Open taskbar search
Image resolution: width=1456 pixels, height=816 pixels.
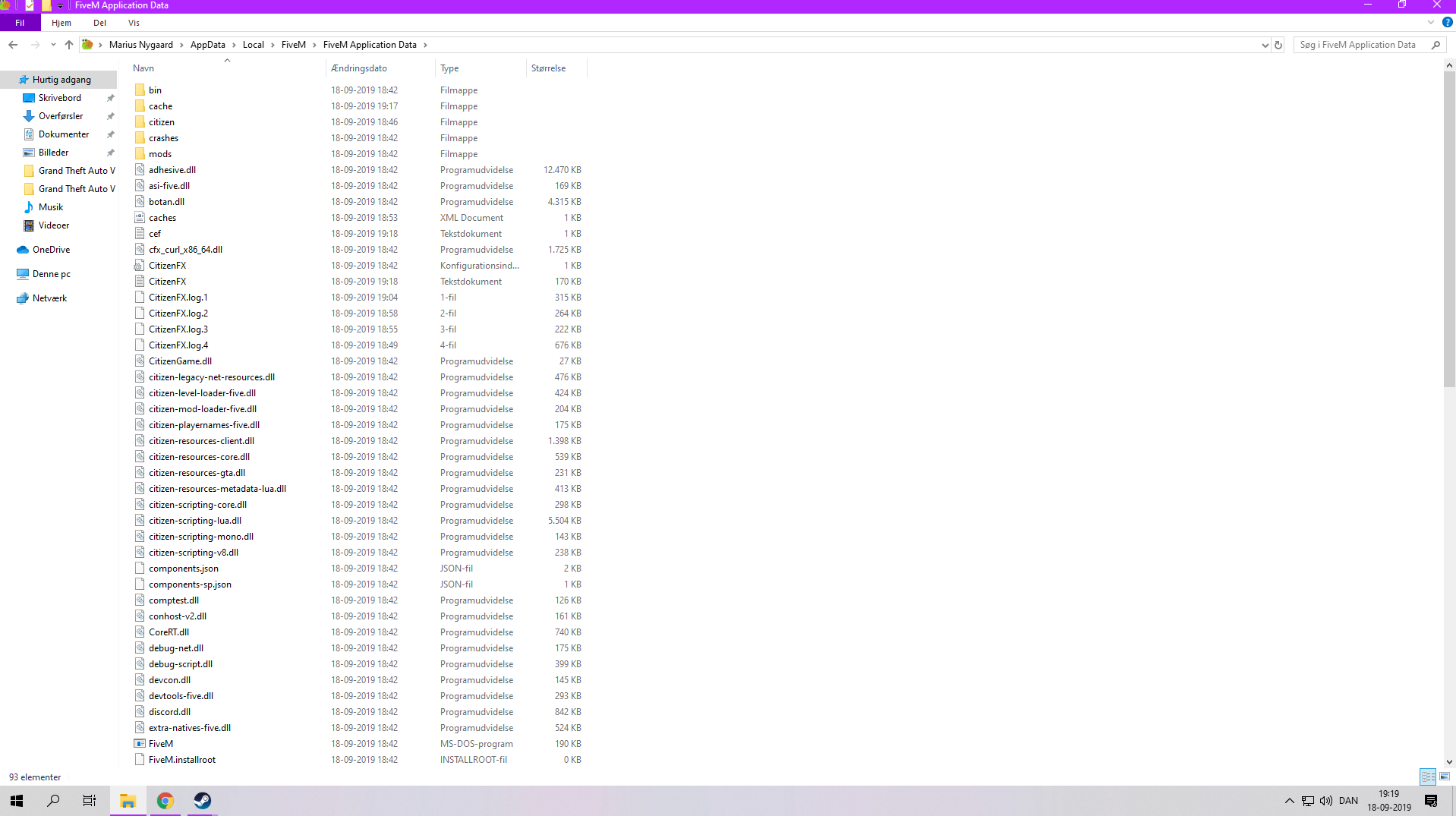53,801
